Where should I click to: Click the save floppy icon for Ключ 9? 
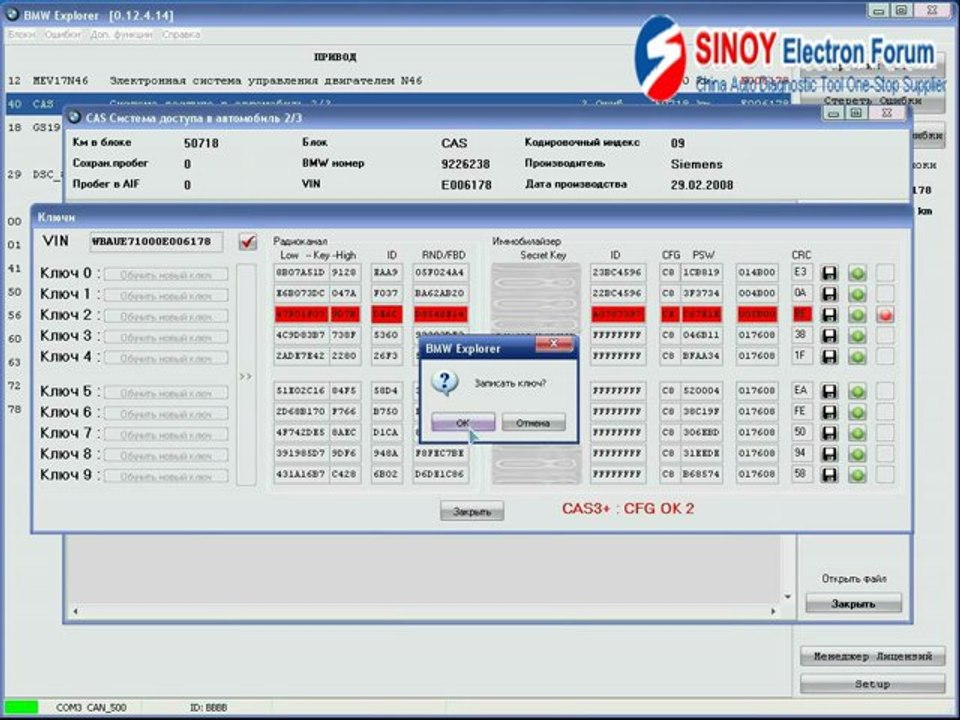(x=829, y=474)
